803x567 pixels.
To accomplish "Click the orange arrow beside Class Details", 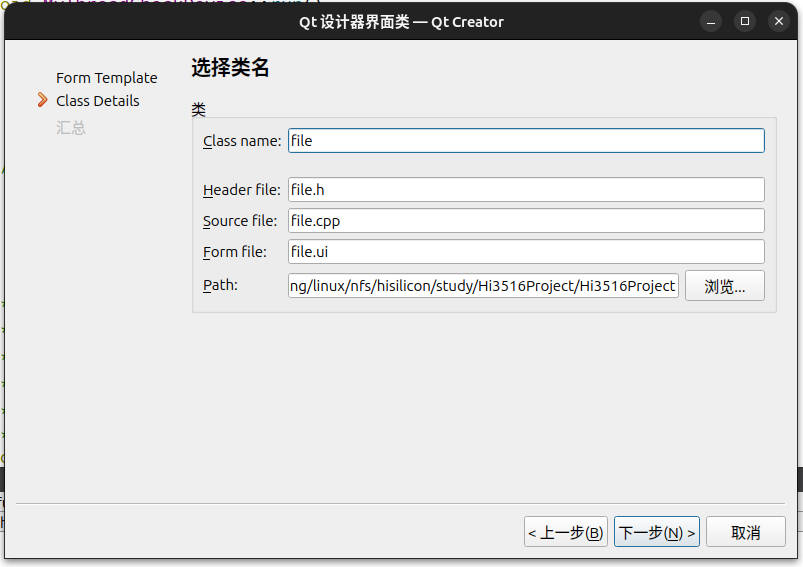I will 42,100.
